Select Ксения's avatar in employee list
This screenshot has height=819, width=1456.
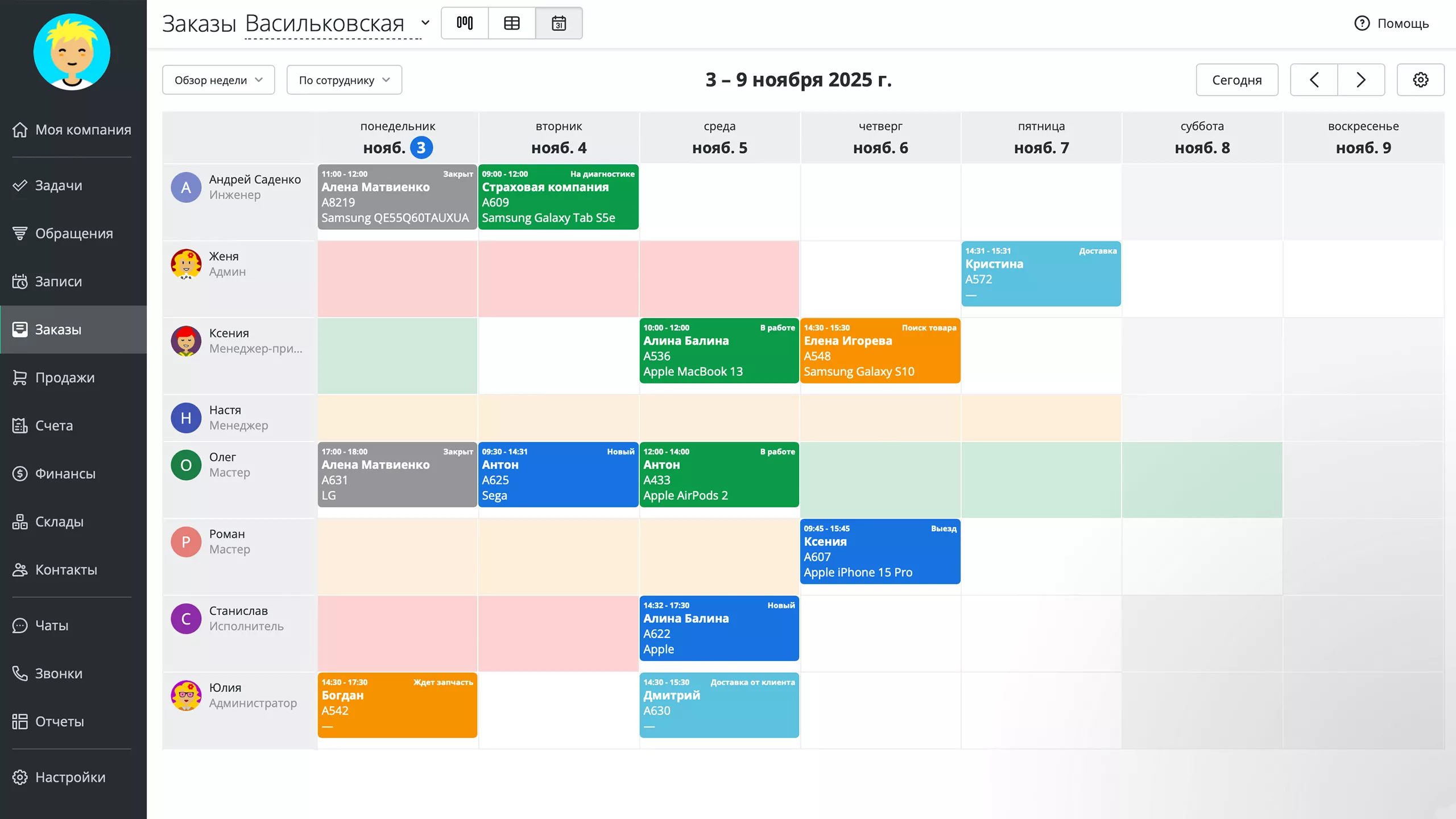186,341
